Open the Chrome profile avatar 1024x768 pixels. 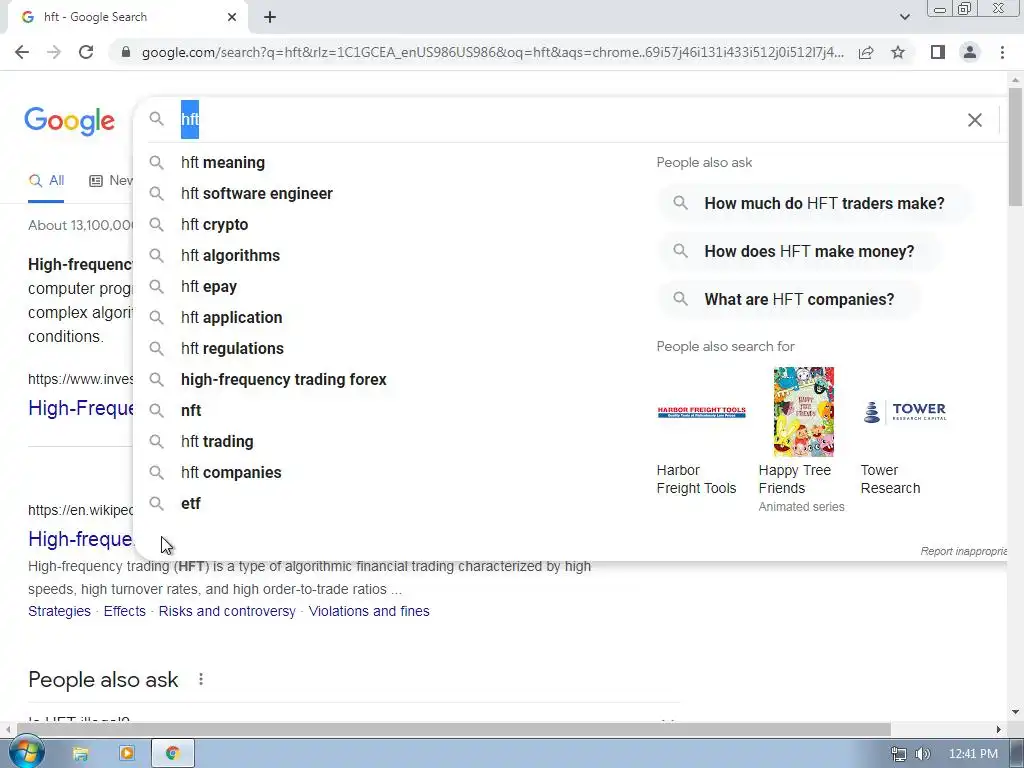970,52
